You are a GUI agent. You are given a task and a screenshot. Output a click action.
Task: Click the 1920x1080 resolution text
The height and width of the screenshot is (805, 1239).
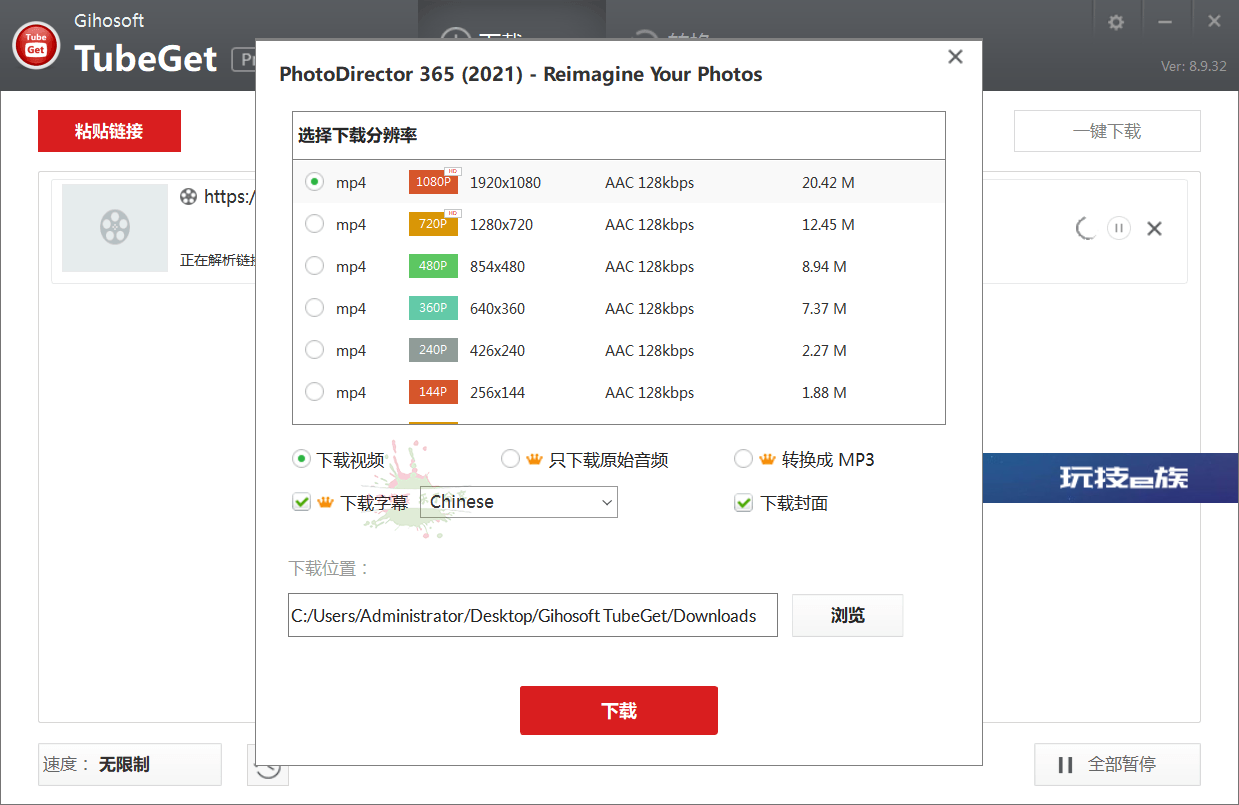pos(505,183)
